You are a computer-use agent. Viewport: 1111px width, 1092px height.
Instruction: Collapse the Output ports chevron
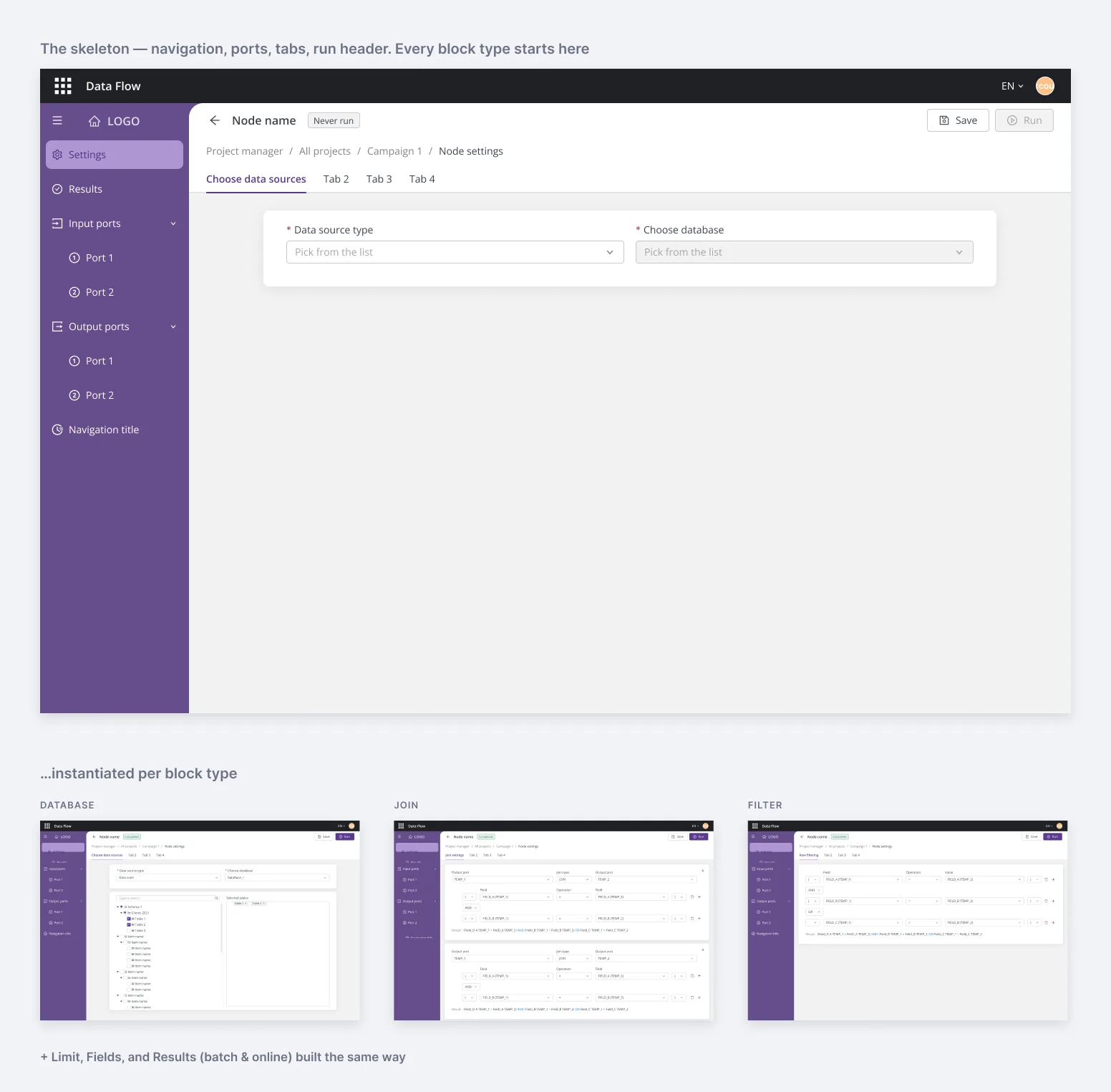point(173,327)
